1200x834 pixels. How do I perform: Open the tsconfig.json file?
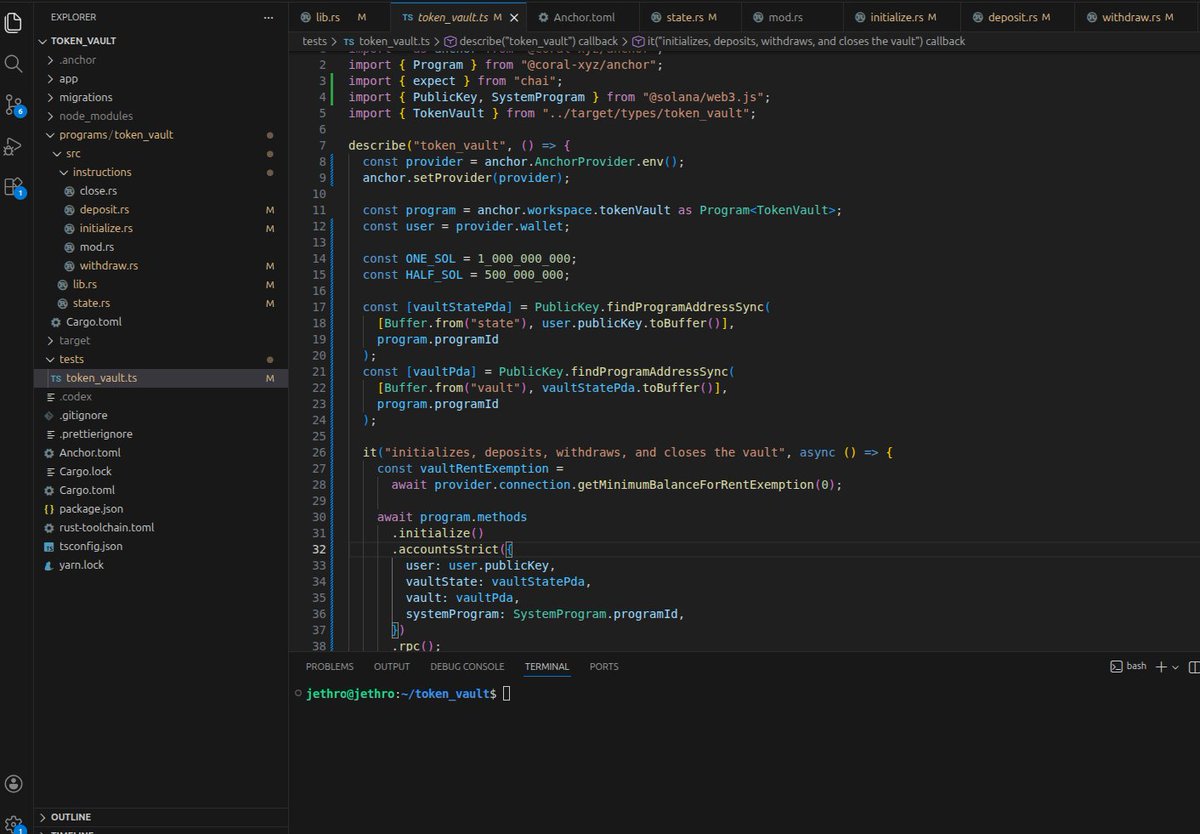[161, 546]
